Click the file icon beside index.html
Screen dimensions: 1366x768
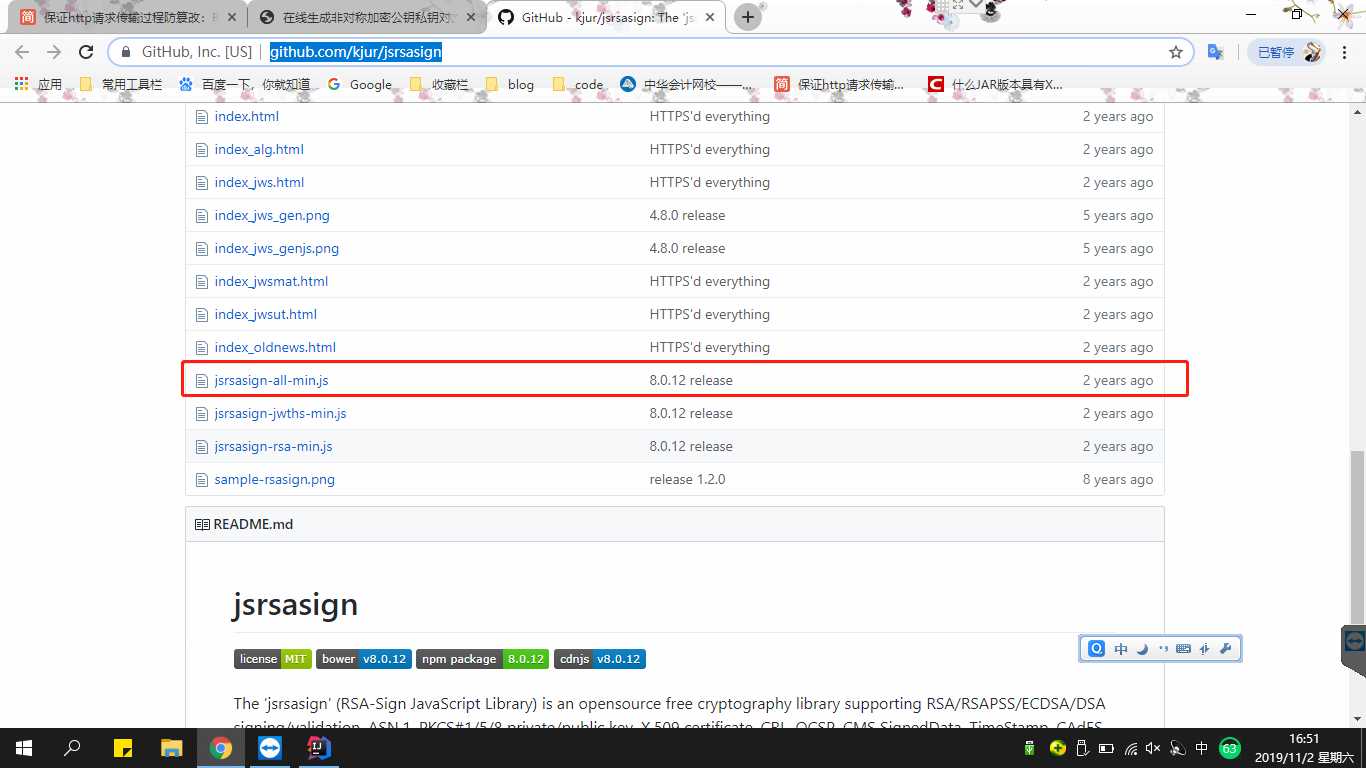[202, 116]
